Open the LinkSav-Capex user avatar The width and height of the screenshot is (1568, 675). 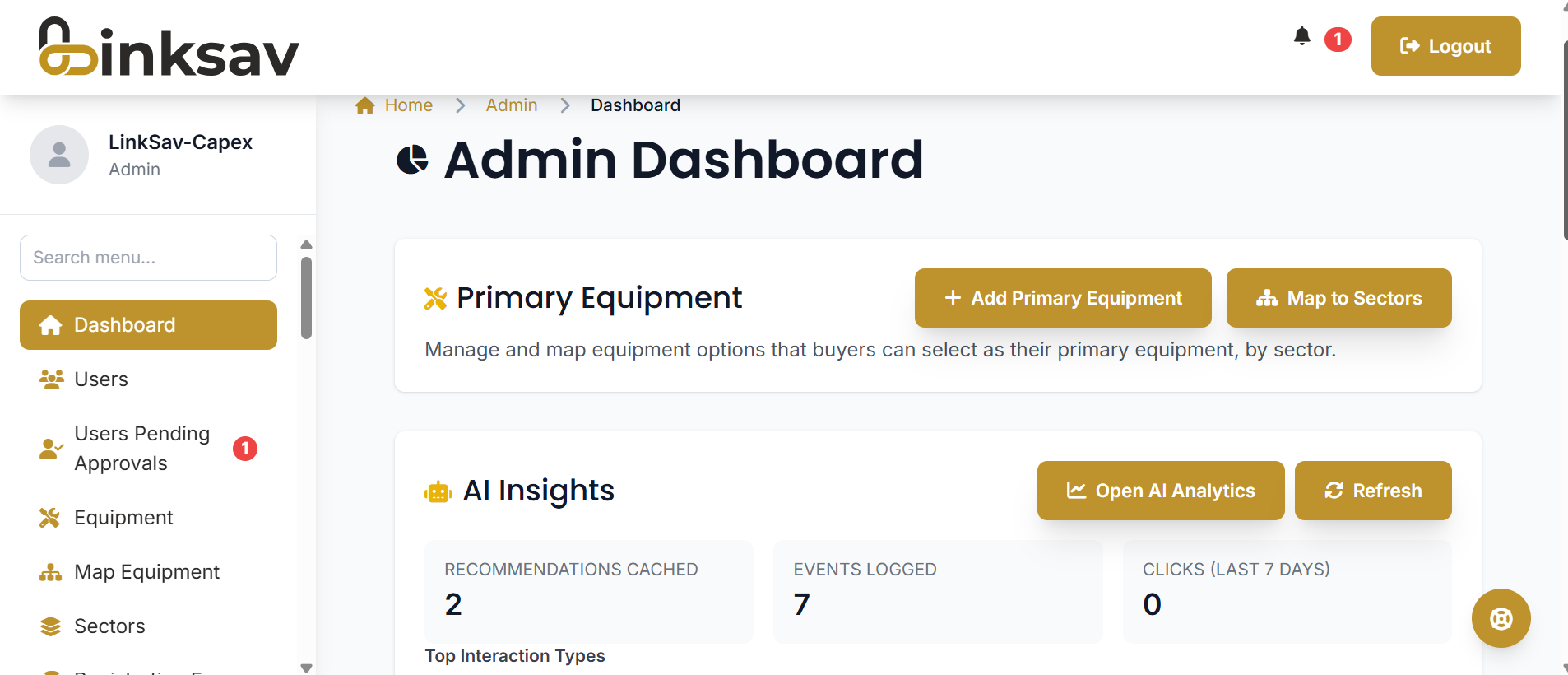click(x=59, y=155)
